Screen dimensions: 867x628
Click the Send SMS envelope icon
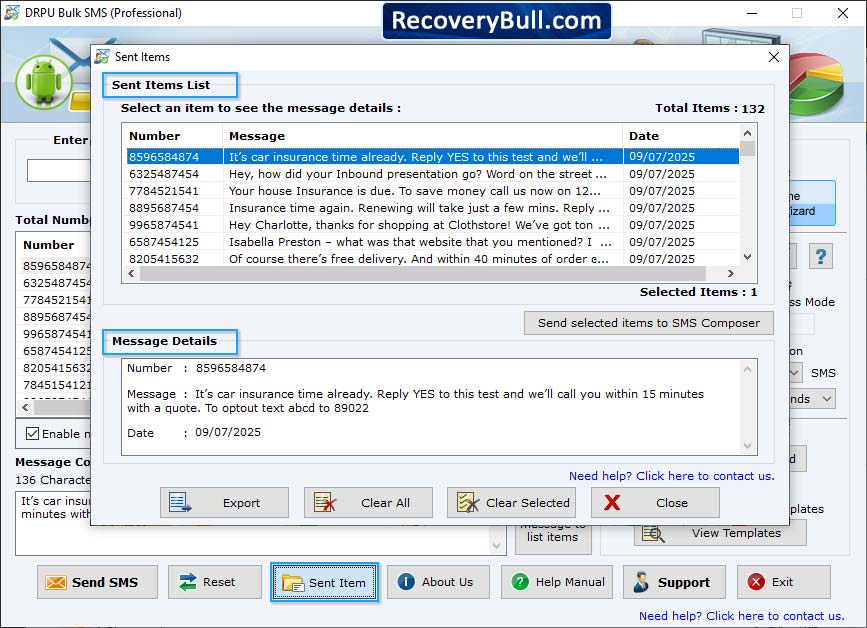(56, 582)
